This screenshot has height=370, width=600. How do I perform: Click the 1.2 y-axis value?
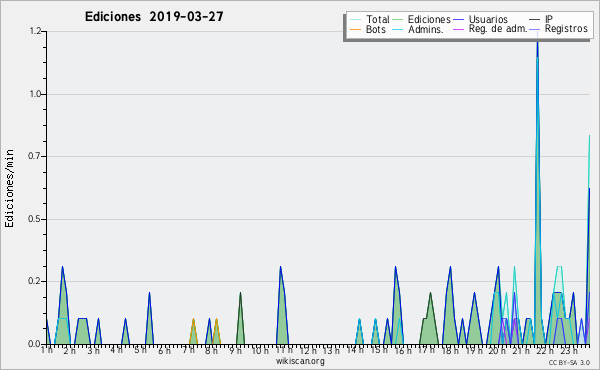(x=35, y=31)
